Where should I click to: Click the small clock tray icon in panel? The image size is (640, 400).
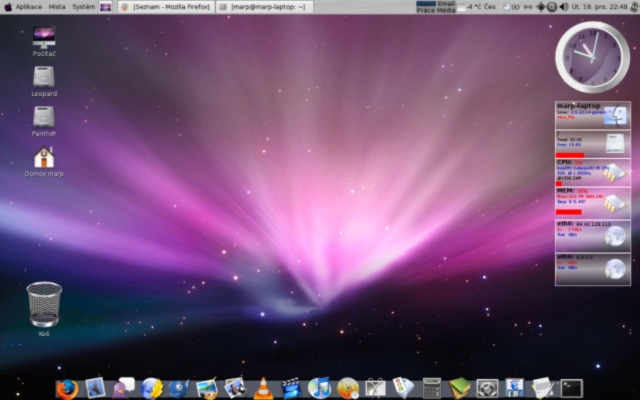pyautogui.click(x=507, y=7)
